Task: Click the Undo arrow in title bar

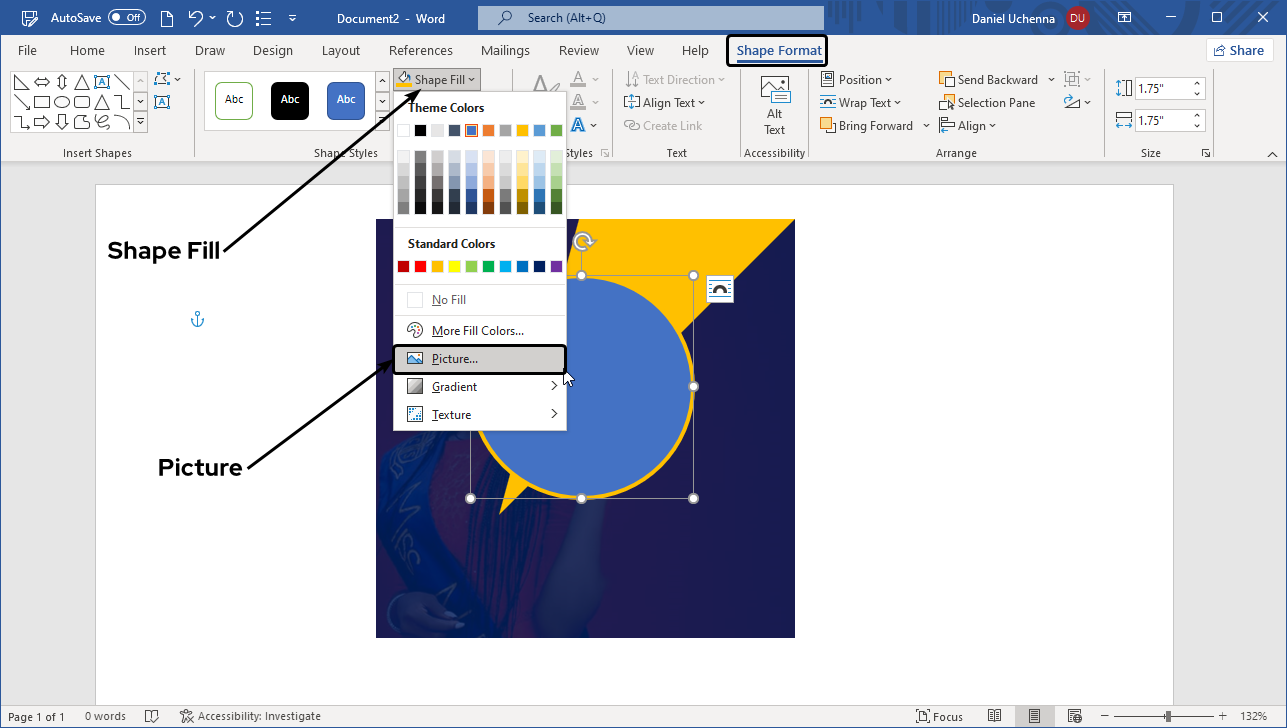Action: 196,18
